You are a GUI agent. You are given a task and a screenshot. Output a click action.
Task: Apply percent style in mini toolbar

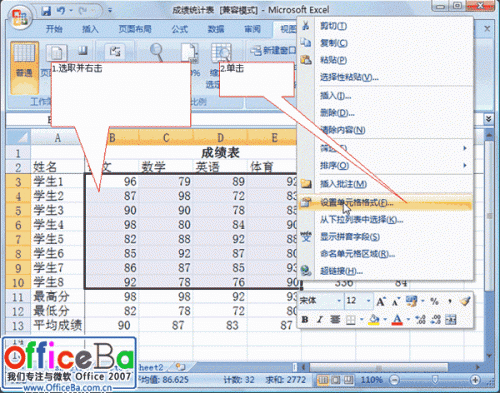(x=434, y=301)
